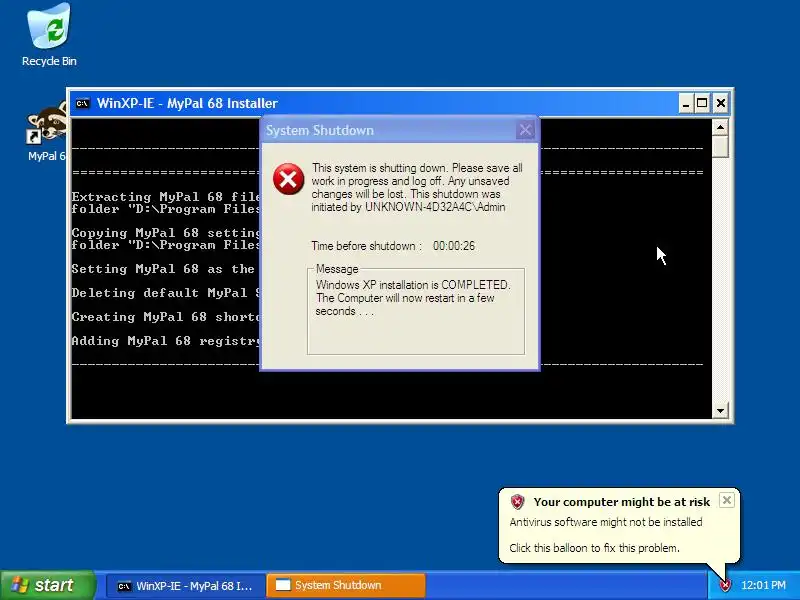Screen dimensions: 800x600
Task: Click the clock showing 12:01 PM
Action: pos(763,585)
